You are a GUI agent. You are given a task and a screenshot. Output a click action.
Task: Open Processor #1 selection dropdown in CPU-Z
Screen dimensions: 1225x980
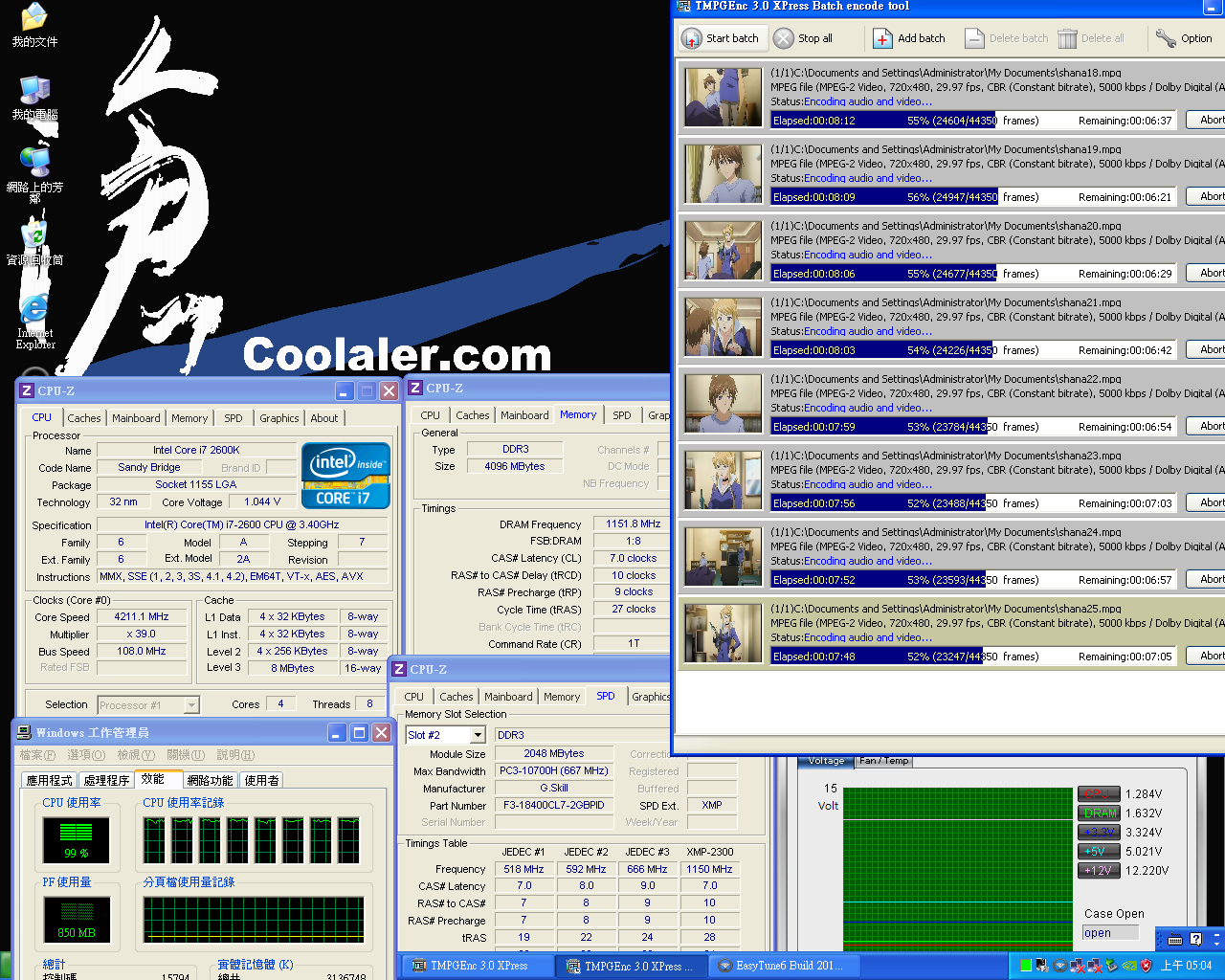[191, 705]
